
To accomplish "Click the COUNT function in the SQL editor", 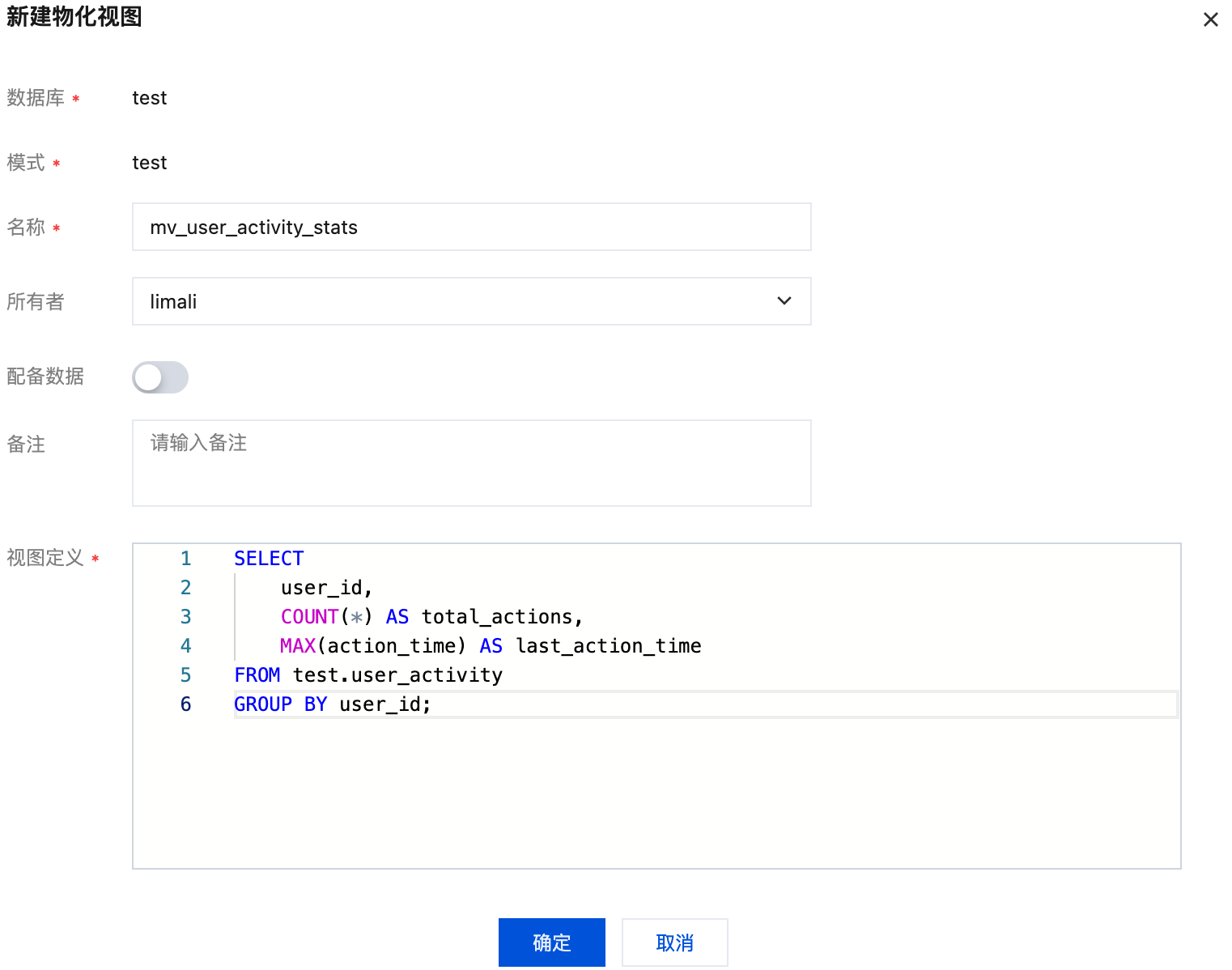I will point(309,617).
